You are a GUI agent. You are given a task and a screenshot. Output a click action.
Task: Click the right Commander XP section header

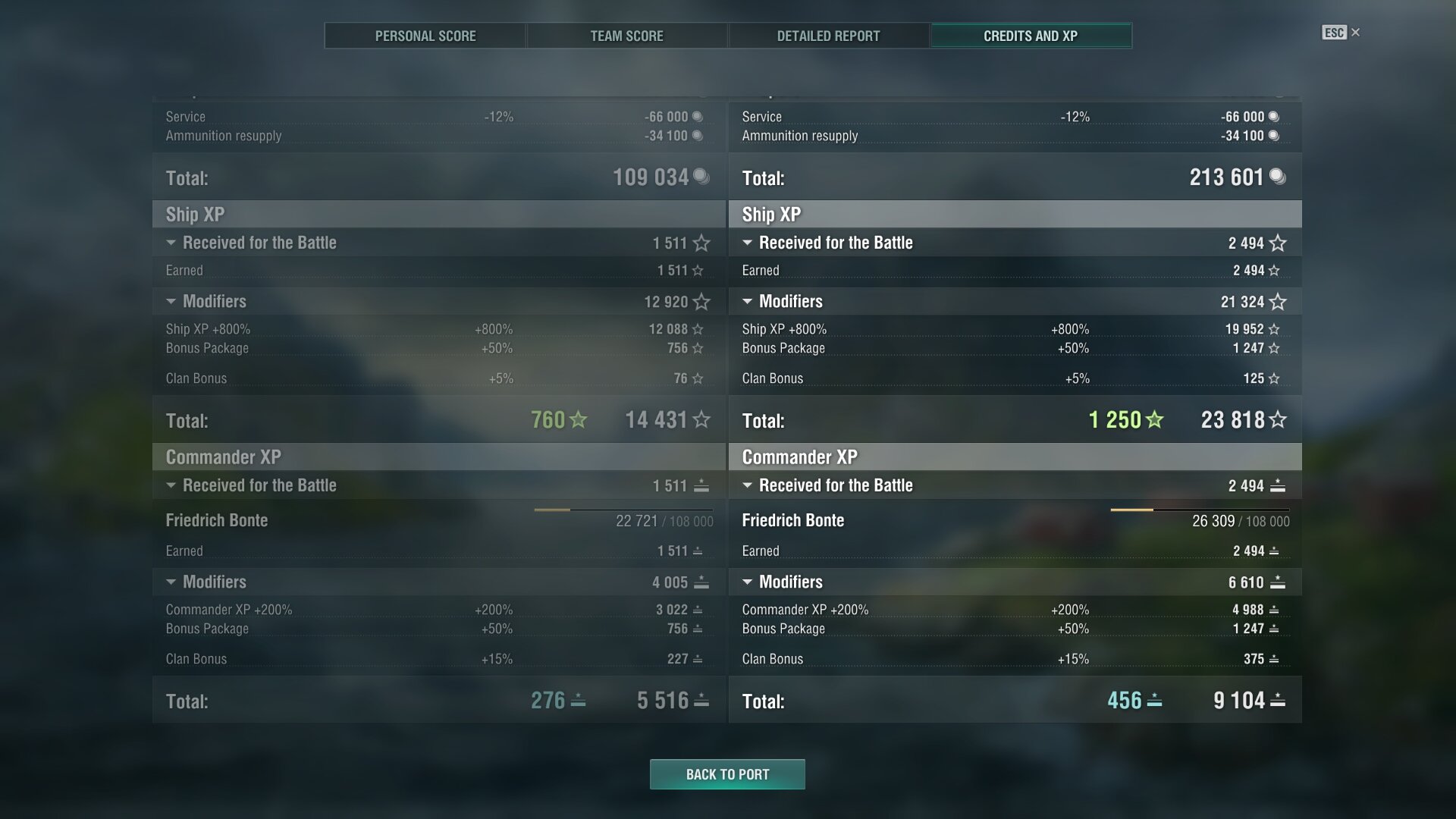click(1015, 457)
